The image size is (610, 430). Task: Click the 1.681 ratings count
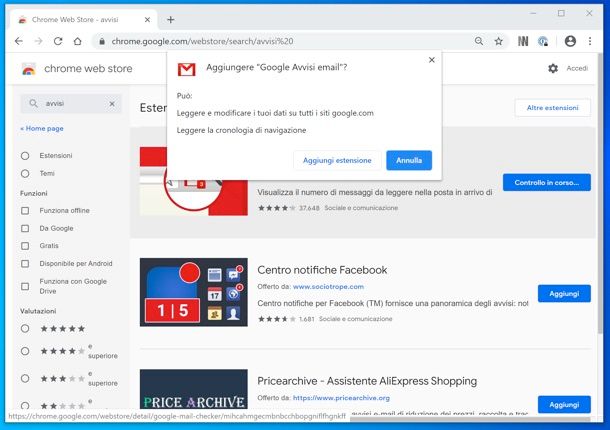point(307,319)
